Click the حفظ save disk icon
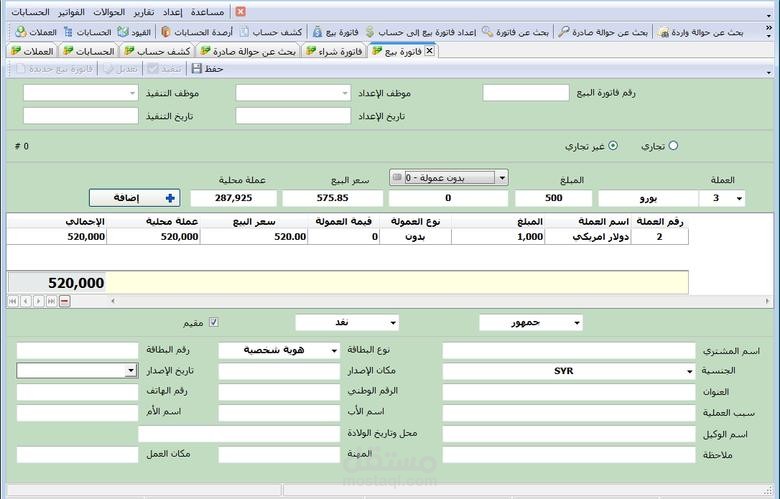Image resolution: width=780 pixels, height=499 pixels. [196, 69]
